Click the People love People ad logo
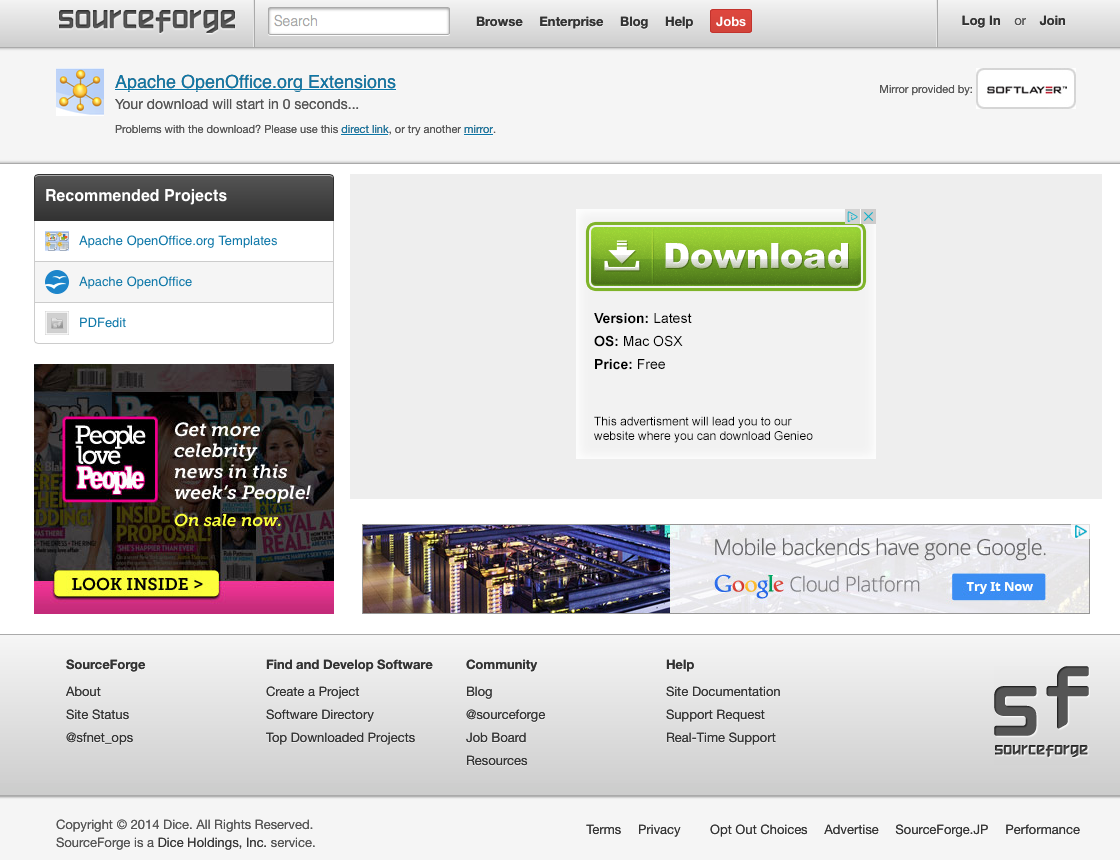The image size is (1120, 860). pos(110,459)
